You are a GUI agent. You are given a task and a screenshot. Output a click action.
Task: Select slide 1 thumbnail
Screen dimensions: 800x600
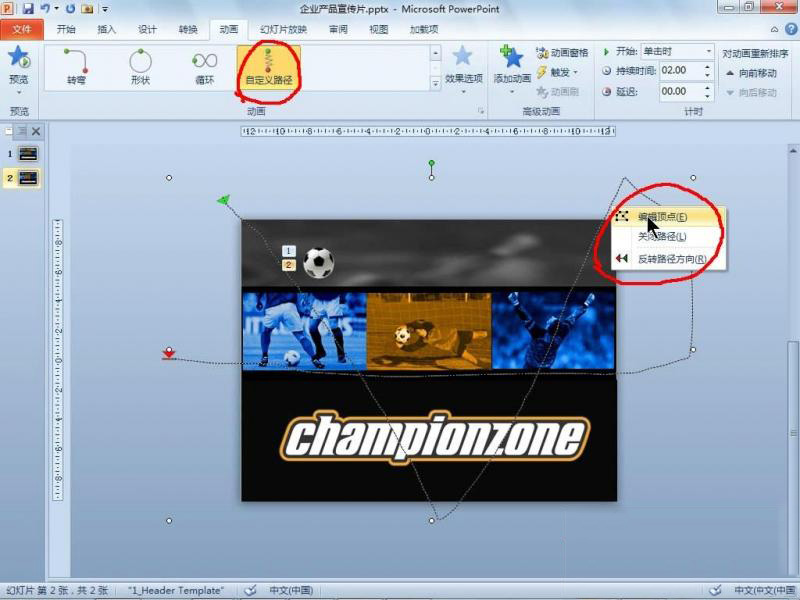pos(28,154)
